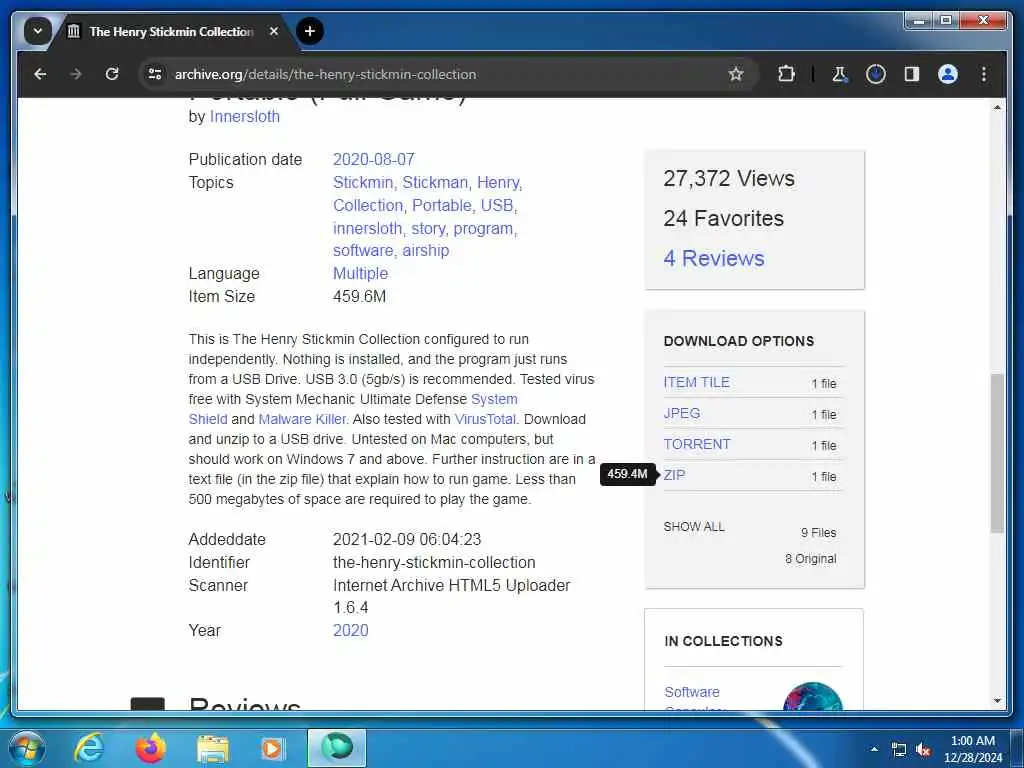Screen dimensions: 1024x768
Task: Open the USB topic link
Action: pos(497,205)
